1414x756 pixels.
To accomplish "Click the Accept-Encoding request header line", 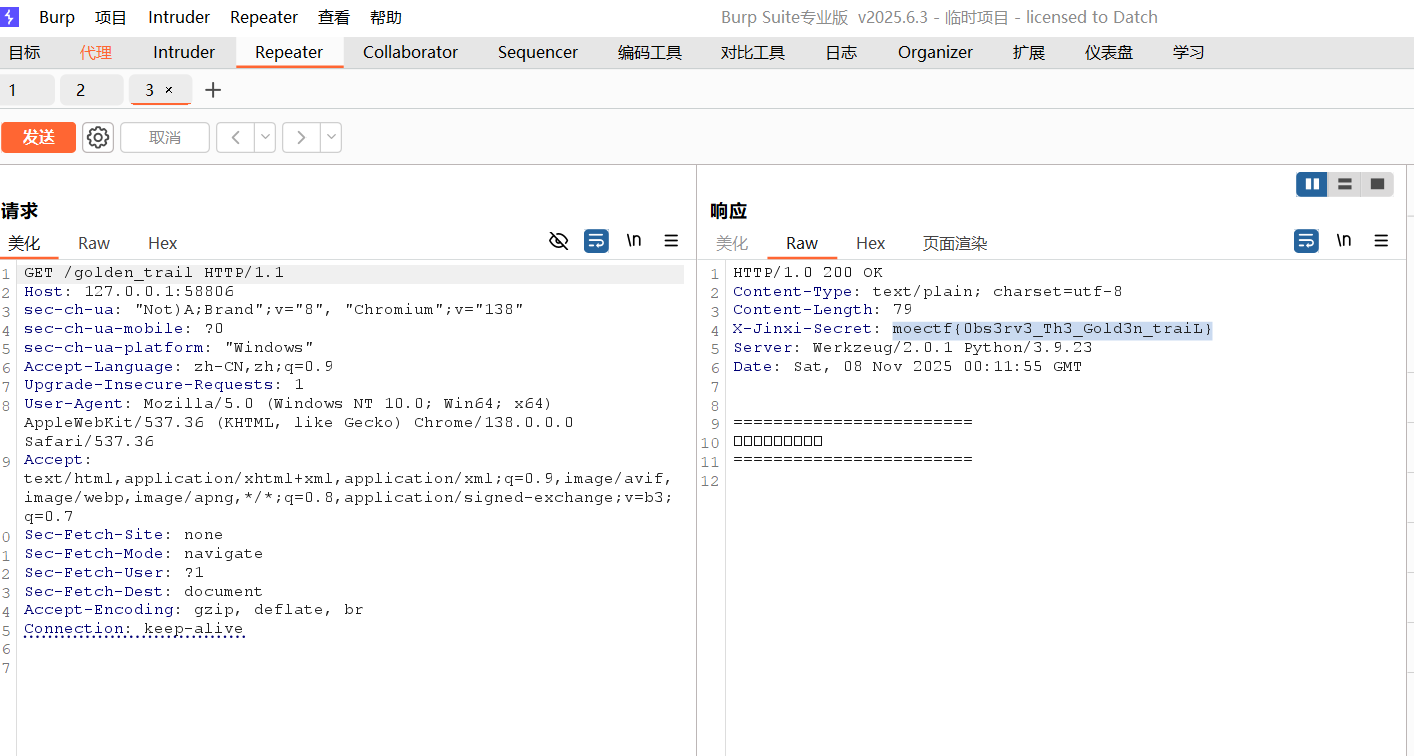I will pyautogui.click(x=194, y=610).
